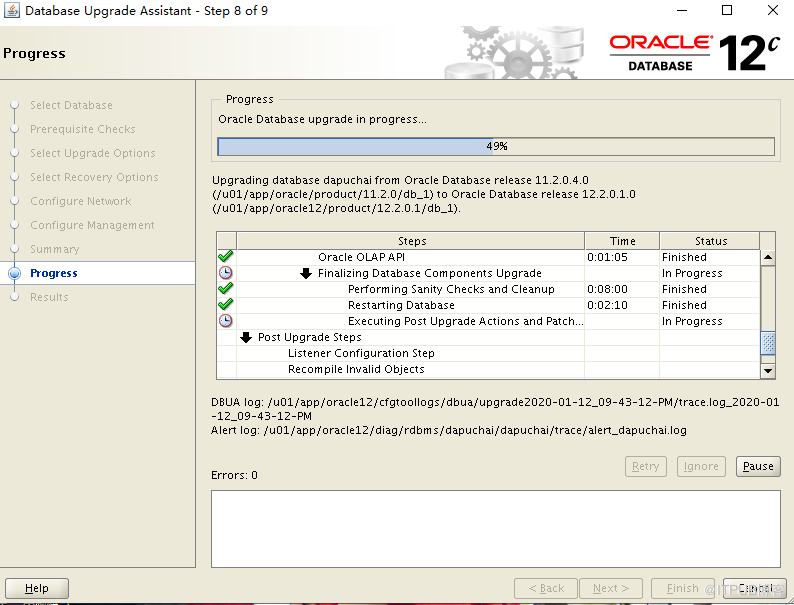794x605 pixels.
Task: Click the Progress step bullet in sidebar
Action: [15, 273]
